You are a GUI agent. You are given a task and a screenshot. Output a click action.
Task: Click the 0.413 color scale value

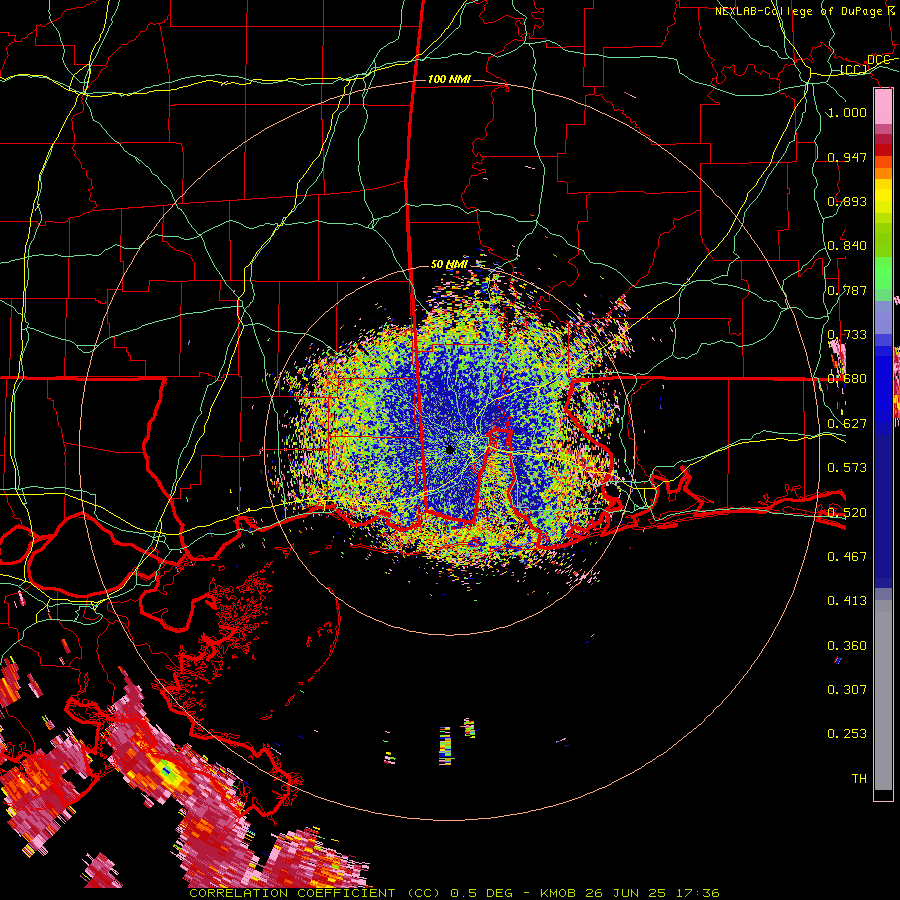[x=847, y=601]
